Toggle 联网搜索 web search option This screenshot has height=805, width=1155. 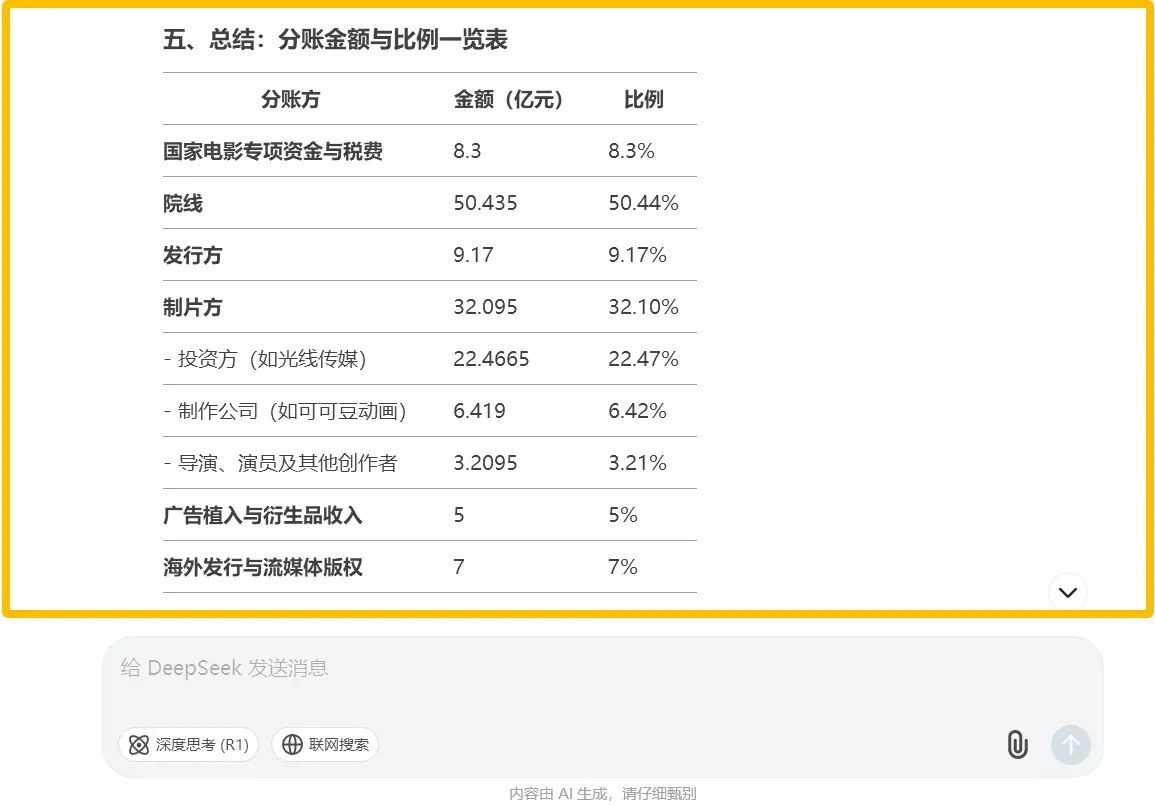[325, 745]
